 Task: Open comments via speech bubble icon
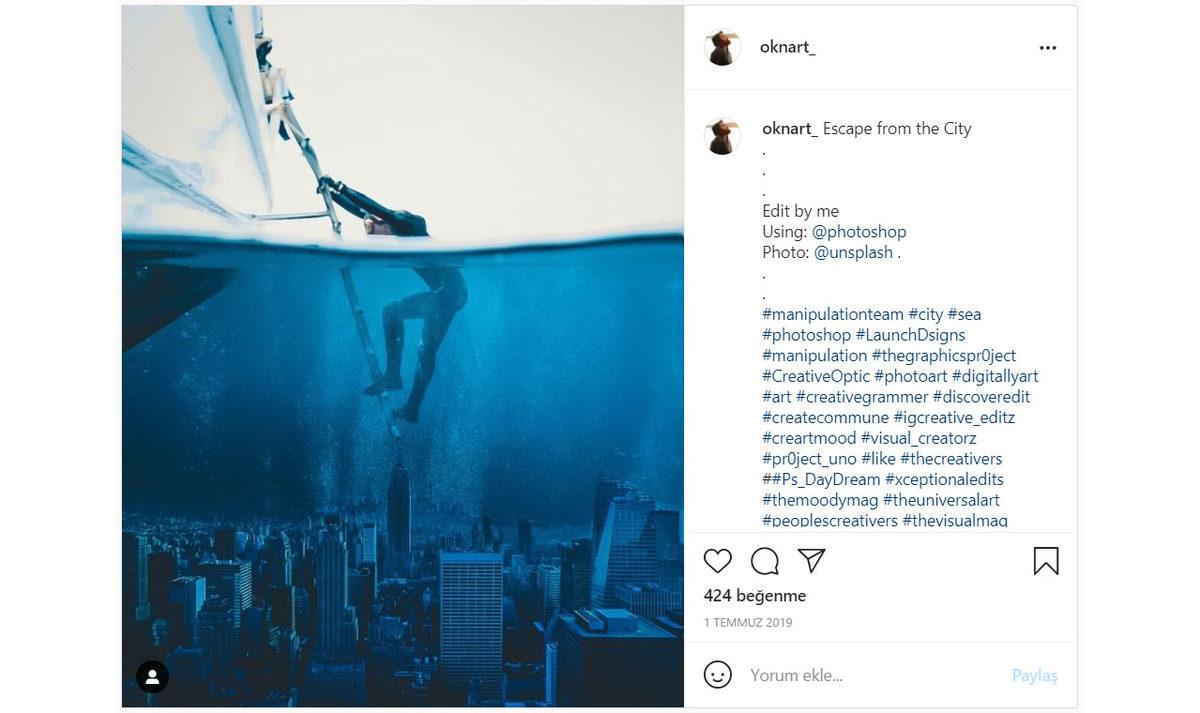tap(765, 561)
